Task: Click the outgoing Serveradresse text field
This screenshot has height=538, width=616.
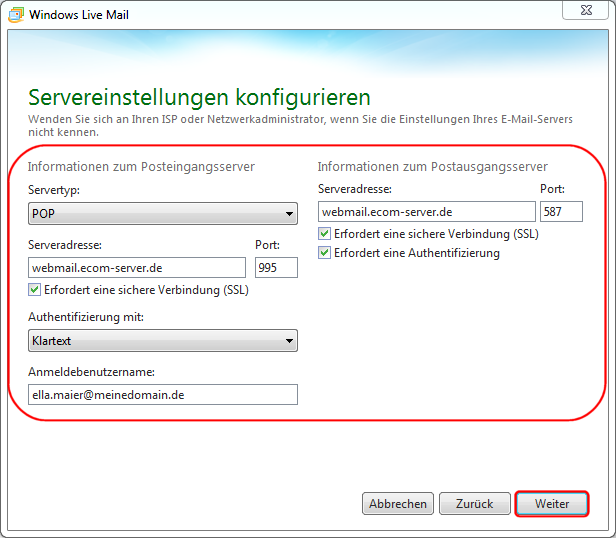Action: (427, 211)
